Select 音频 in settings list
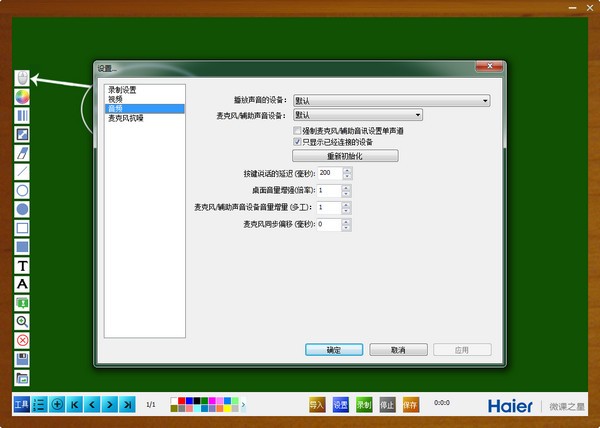 coord(145,109)
